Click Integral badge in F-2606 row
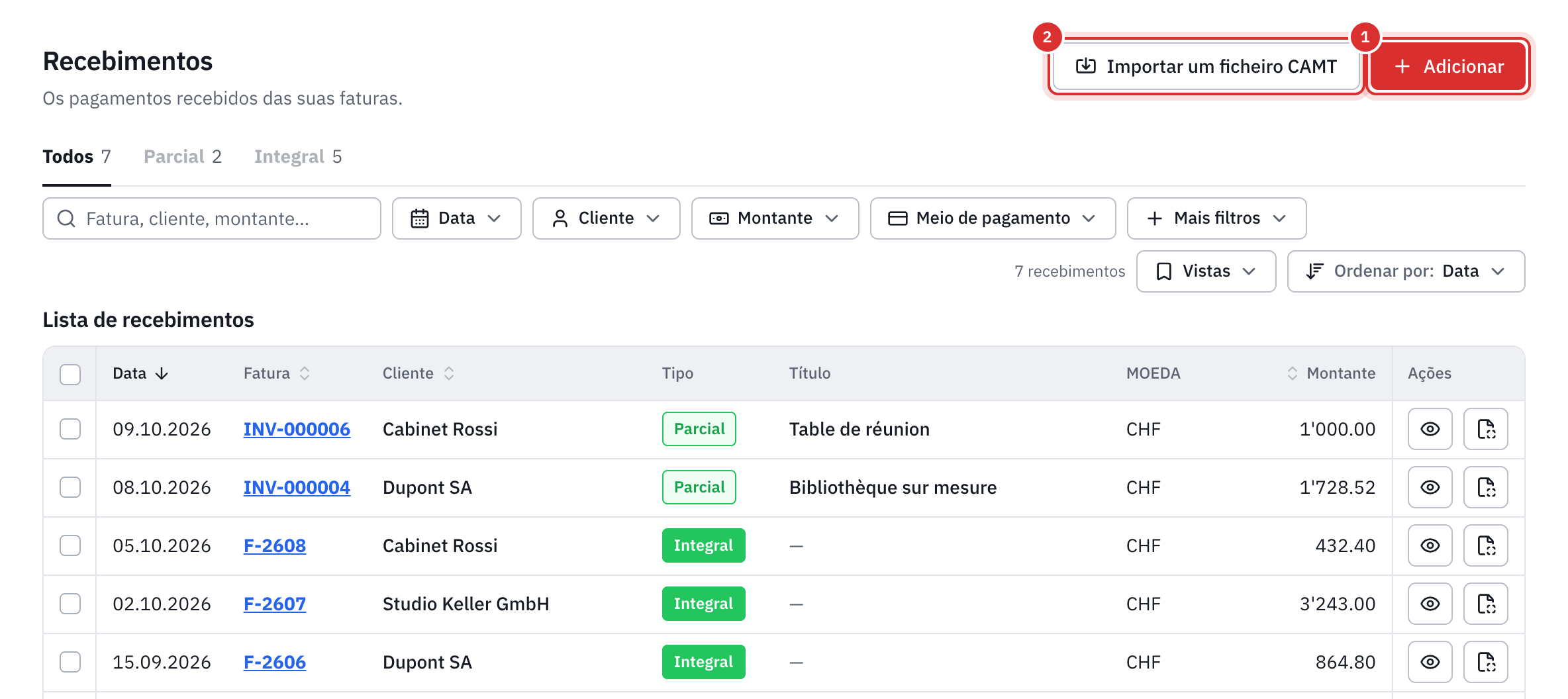Screen dimensions: 1568x699 (x=703, y=662)
